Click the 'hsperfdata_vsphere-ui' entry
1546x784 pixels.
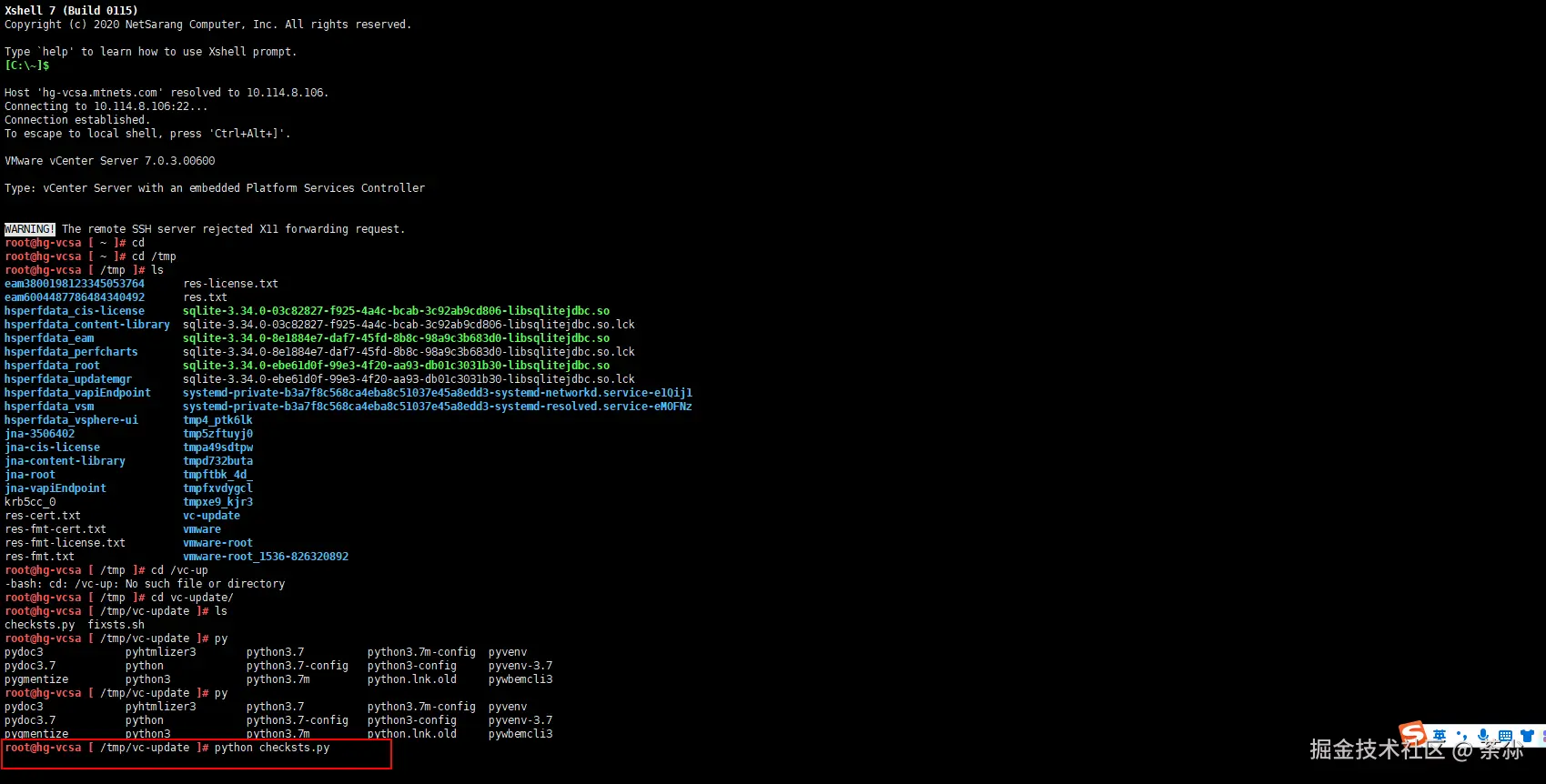coord(71,420)
